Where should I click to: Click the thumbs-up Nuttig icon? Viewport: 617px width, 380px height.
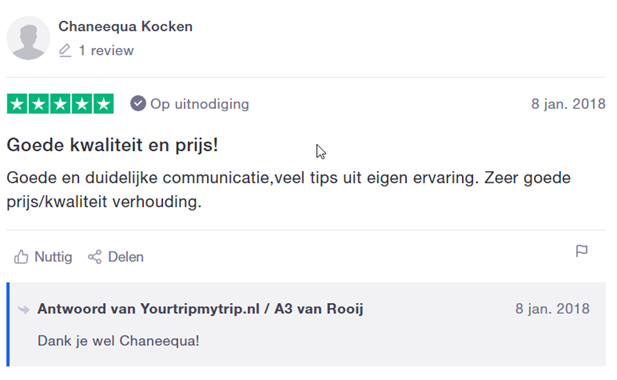coord(21,257)
